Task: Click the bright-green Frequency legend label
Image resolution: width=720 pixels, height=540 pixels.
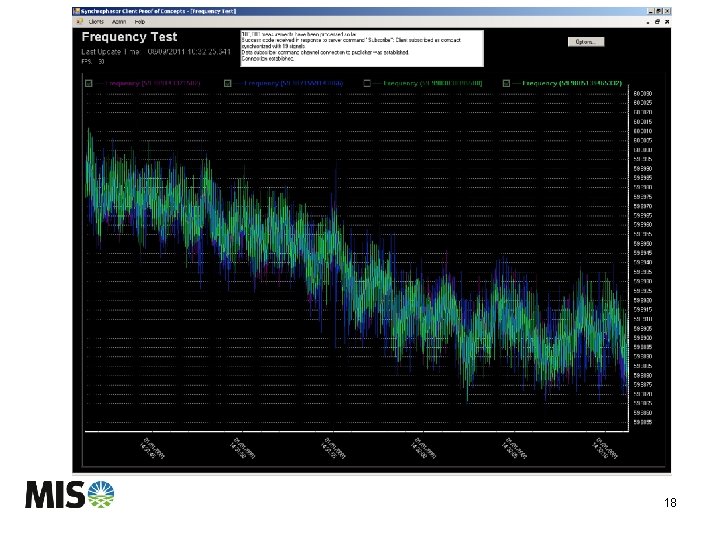Action: [x=572, y=83]
